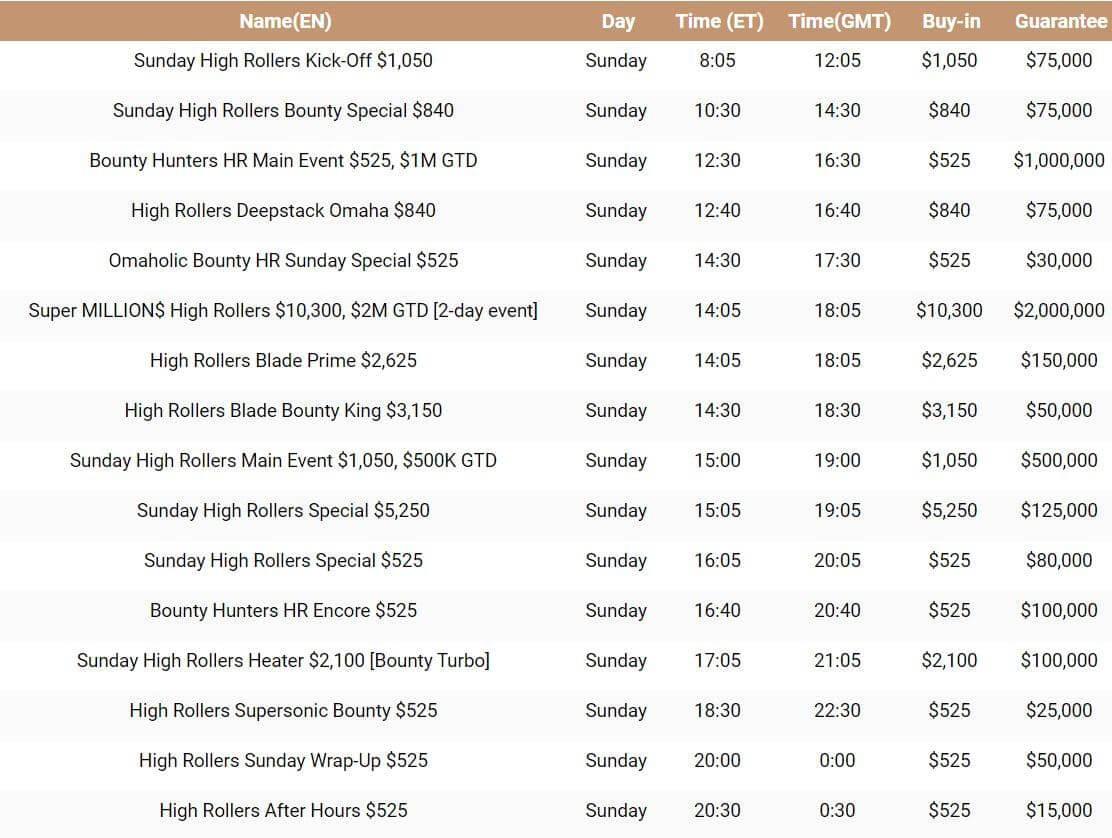The height and width of the screenshot is (838, 1112).
Task: Select the High Rollers Sunday Wrap-Up entry
Action: [x=284, y=761]
